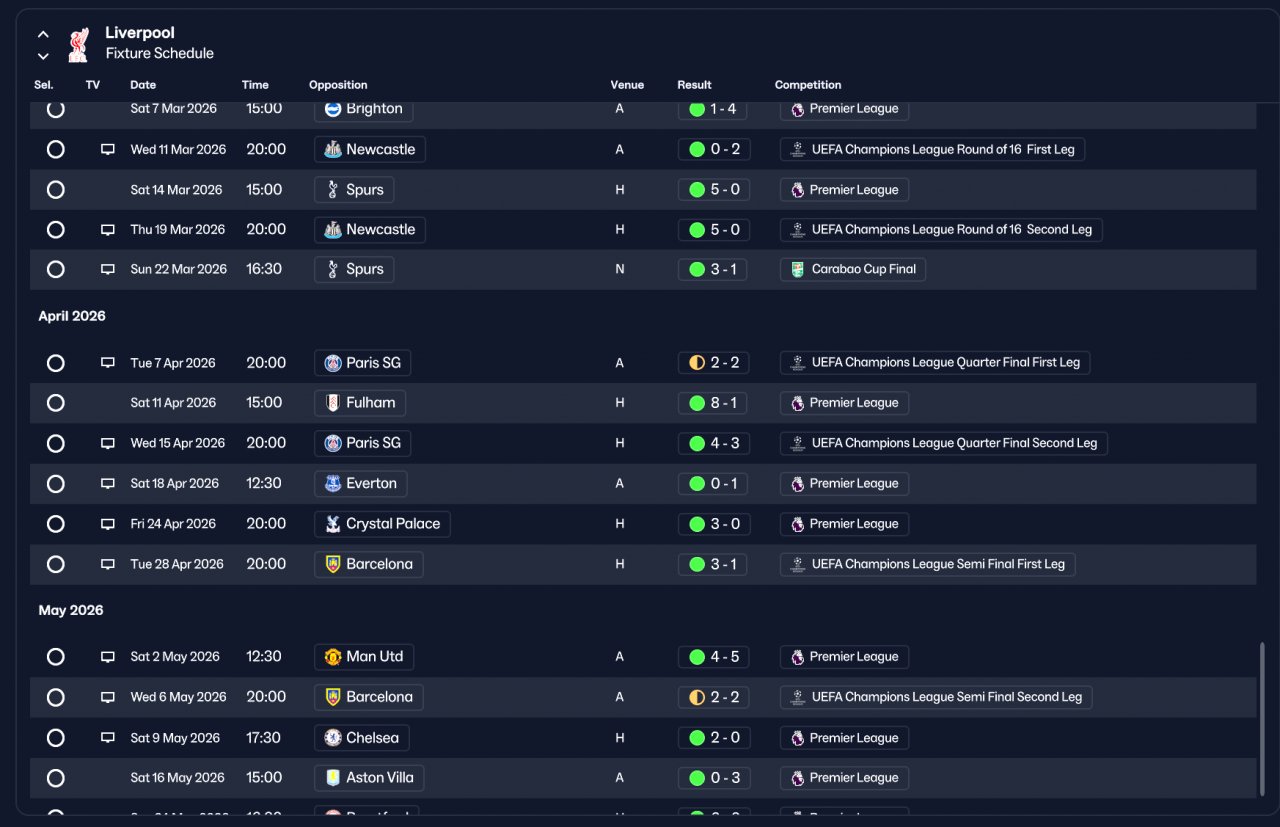Click Paris SG crest on 7 Apr fixture
This screenshot has height=827, width=1280.
click(333, 363)
